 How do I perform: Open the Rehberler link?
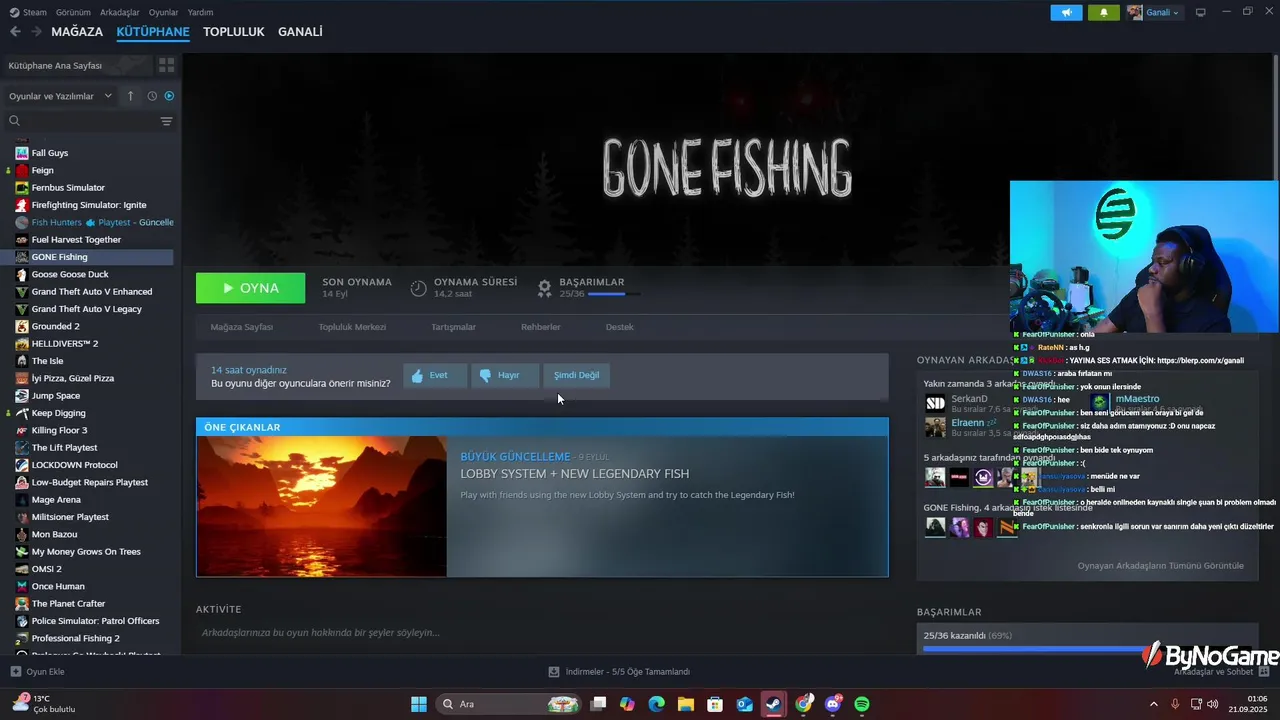tap(540, 327)
